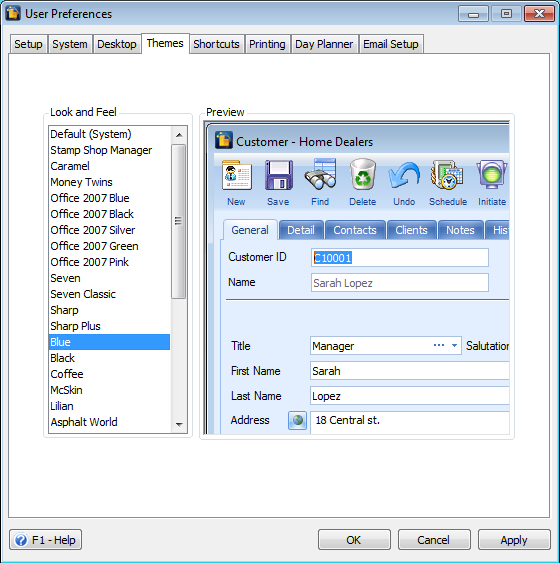Switch to the Setup tab
The image size is (560, 563).
[28, 44]
